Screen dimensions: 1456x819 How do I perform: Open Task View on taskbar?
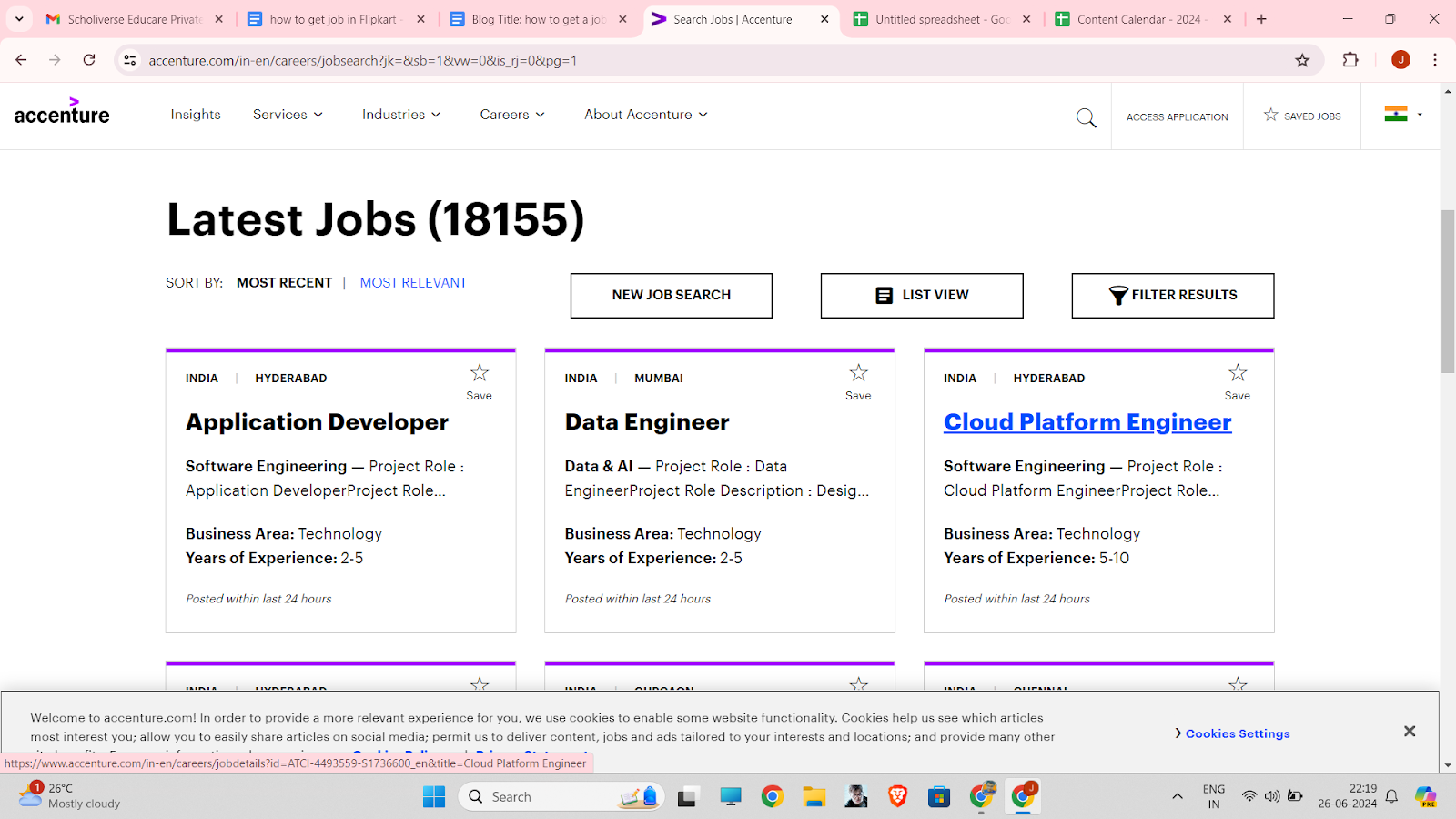coord(688,797)
